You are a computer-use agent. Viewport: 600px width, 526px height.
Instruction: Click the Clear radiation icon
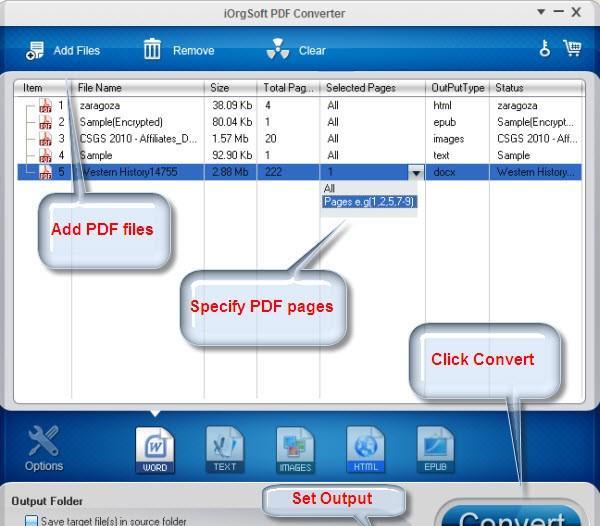[x=278, y=49]
